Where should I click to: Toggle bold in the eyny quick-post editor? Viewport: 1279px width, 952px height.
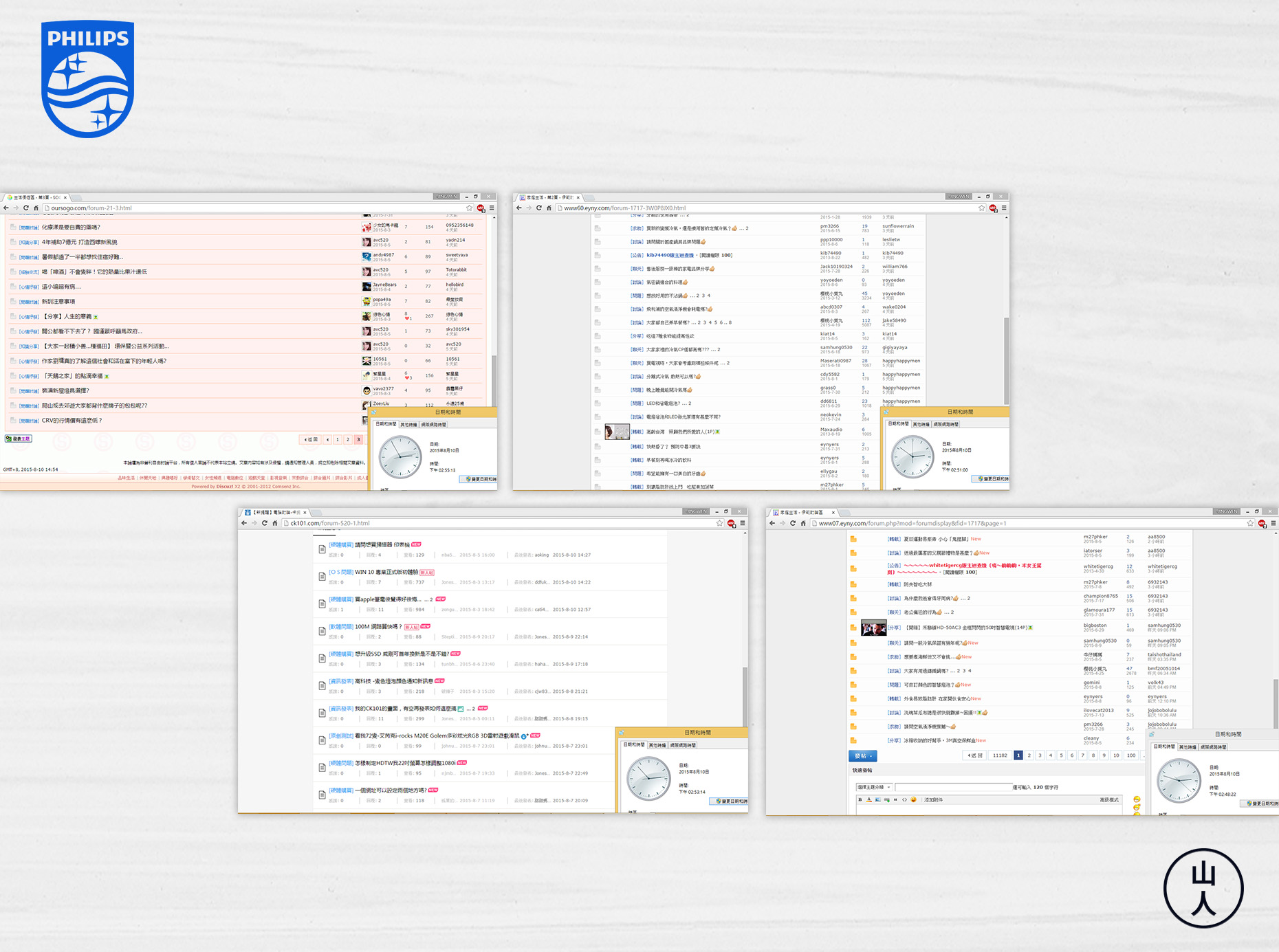[860, 799]
